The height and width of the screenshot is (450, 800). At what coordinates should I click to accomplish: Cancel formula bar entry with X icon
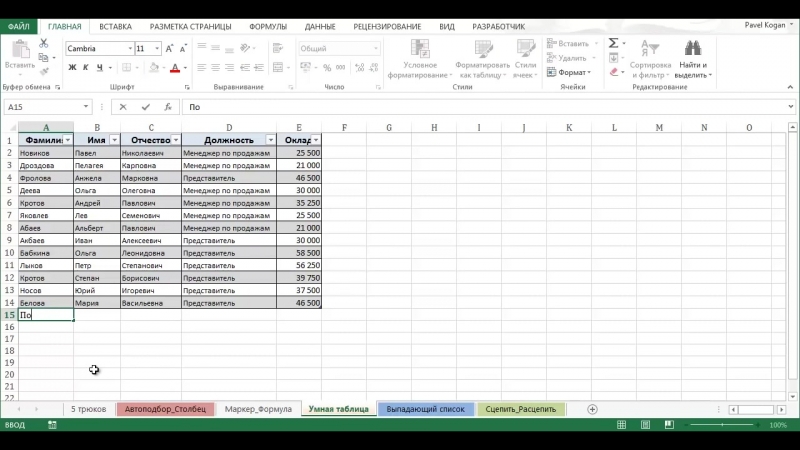(x=123, y=107)
